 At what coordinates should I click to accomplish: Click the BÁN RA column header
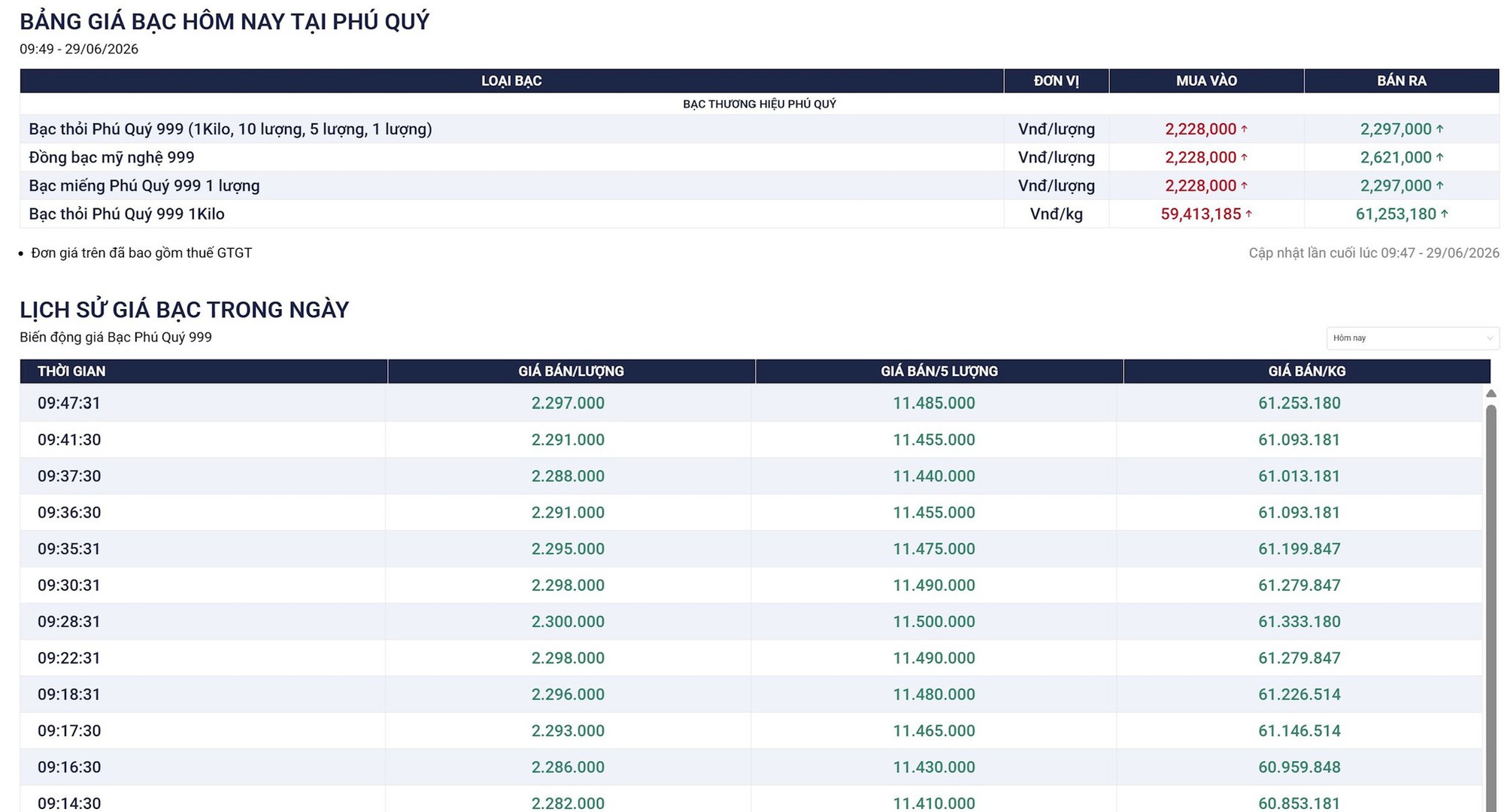(x=1402, y=81)
